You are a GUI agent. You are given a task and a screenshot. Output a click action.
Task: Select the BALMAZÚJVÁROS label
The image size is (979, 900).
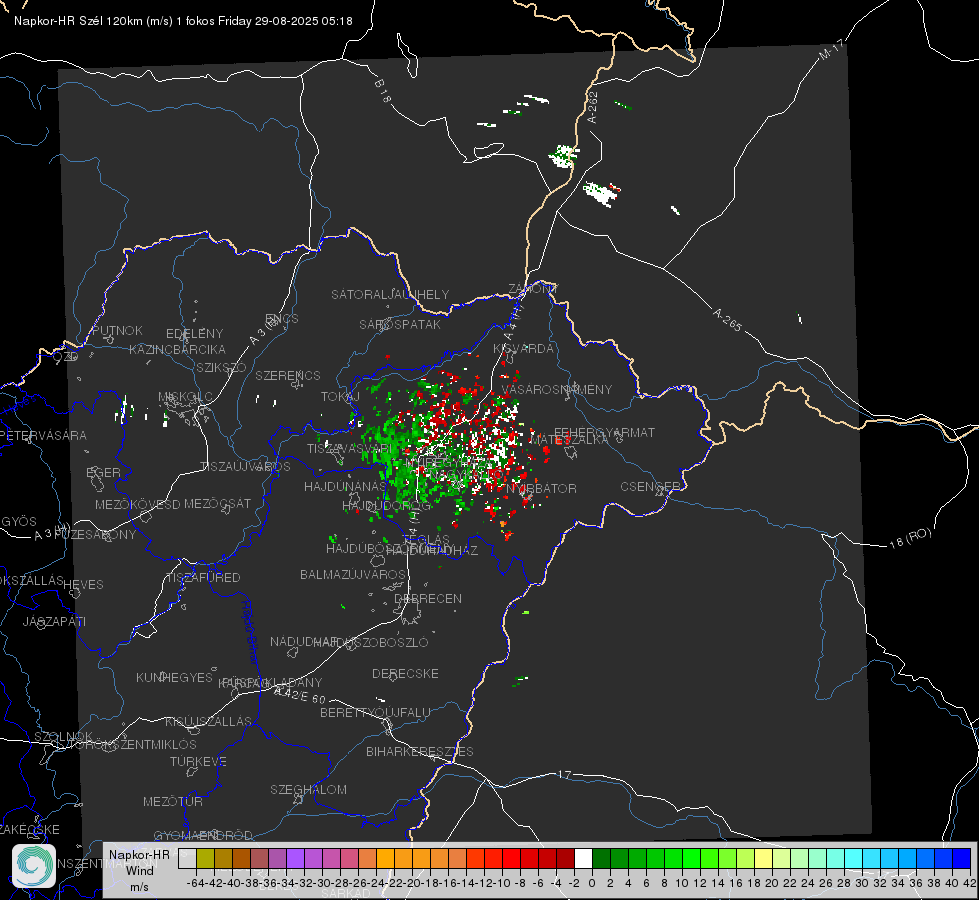(x=353, y=575)
